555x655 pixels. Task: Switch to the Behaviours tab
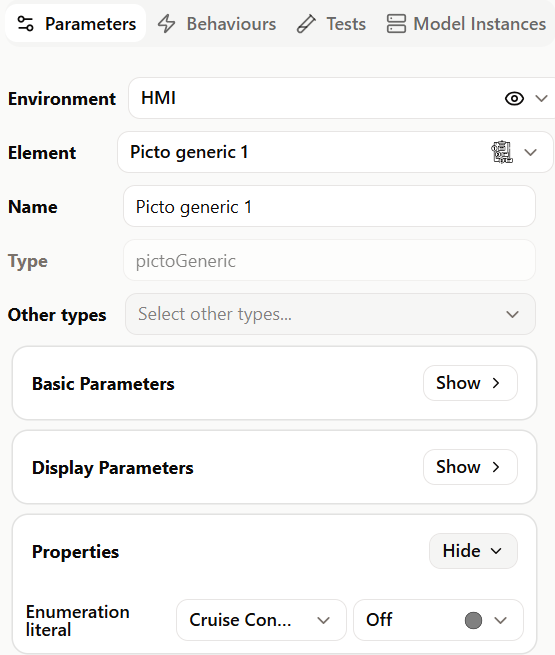pyautogui.click(x=217, y=23)
